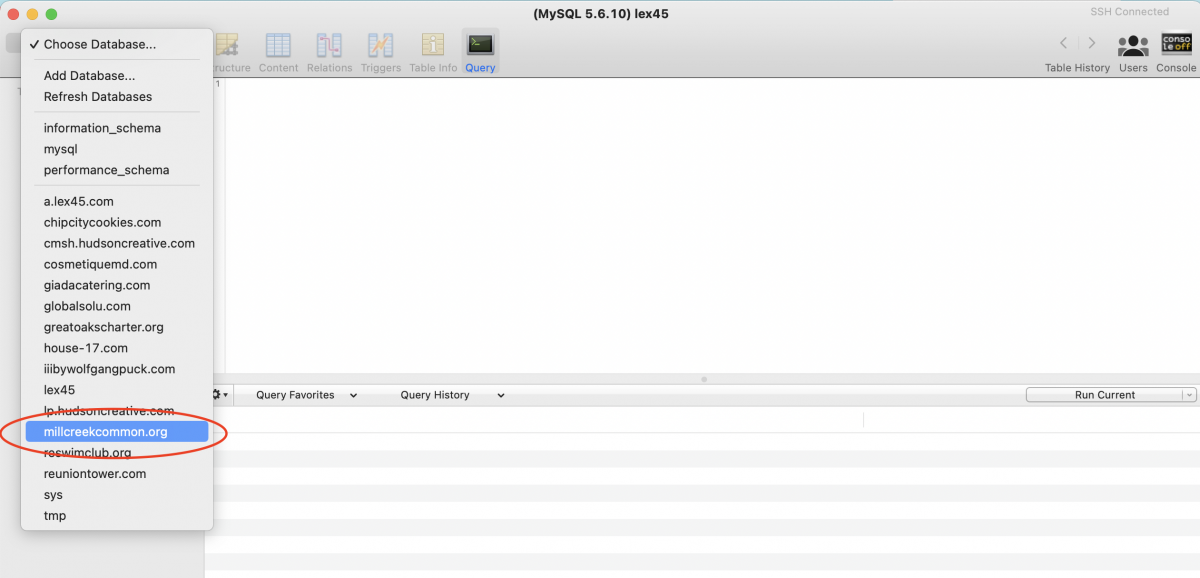1200x578 pixels.
Task: Click inside the SQL query editor area
Action: [x=712, y=226]
